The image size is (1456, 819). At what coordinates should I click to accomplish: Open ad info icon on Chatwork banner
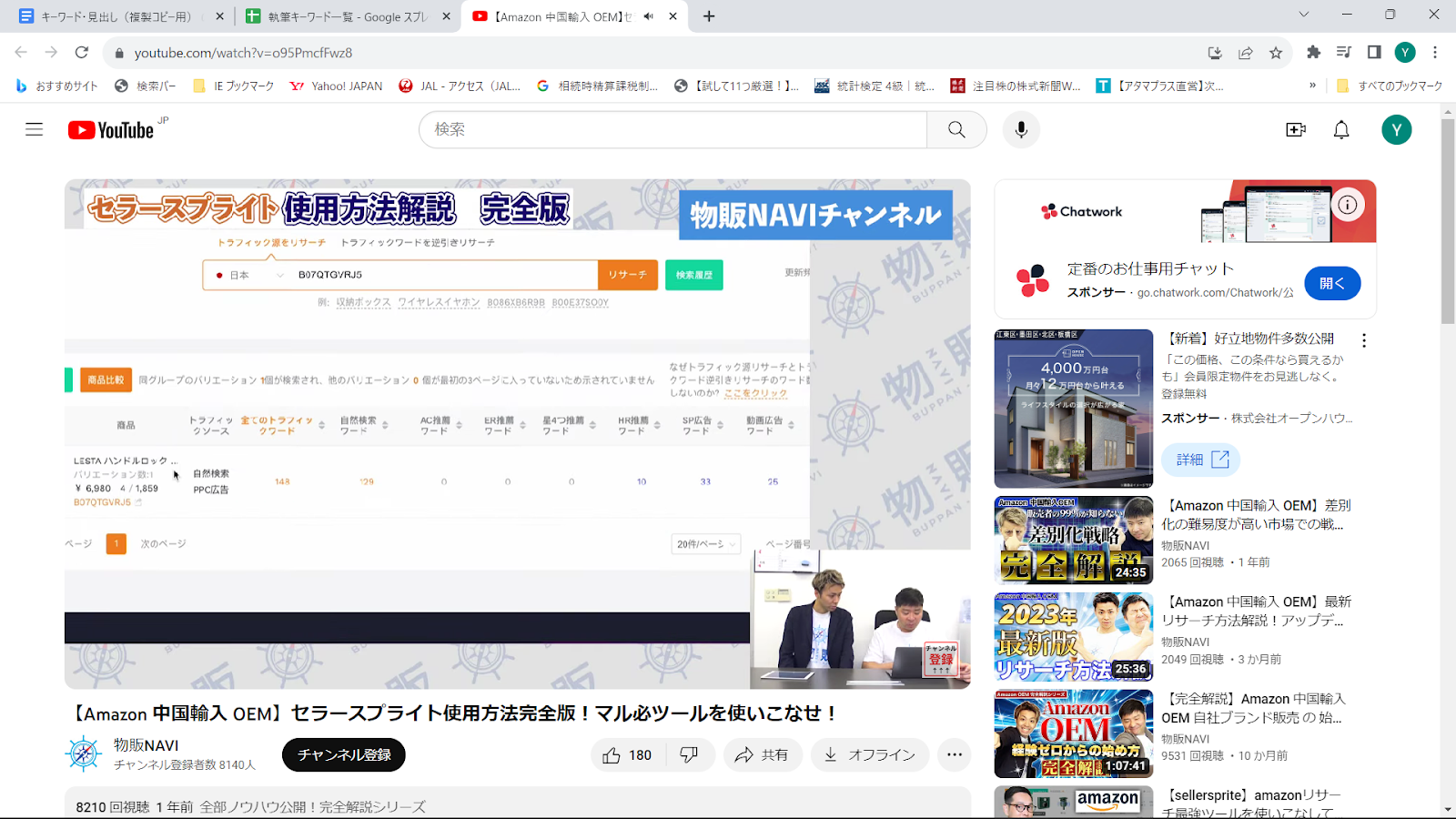coord(1348,205)
